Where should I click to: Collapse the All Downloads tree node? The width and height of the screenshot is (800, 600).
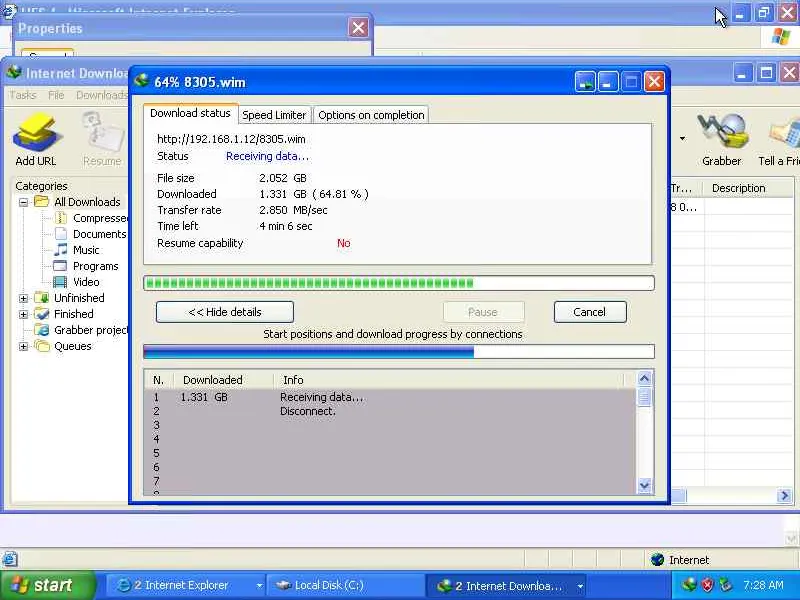23,202
